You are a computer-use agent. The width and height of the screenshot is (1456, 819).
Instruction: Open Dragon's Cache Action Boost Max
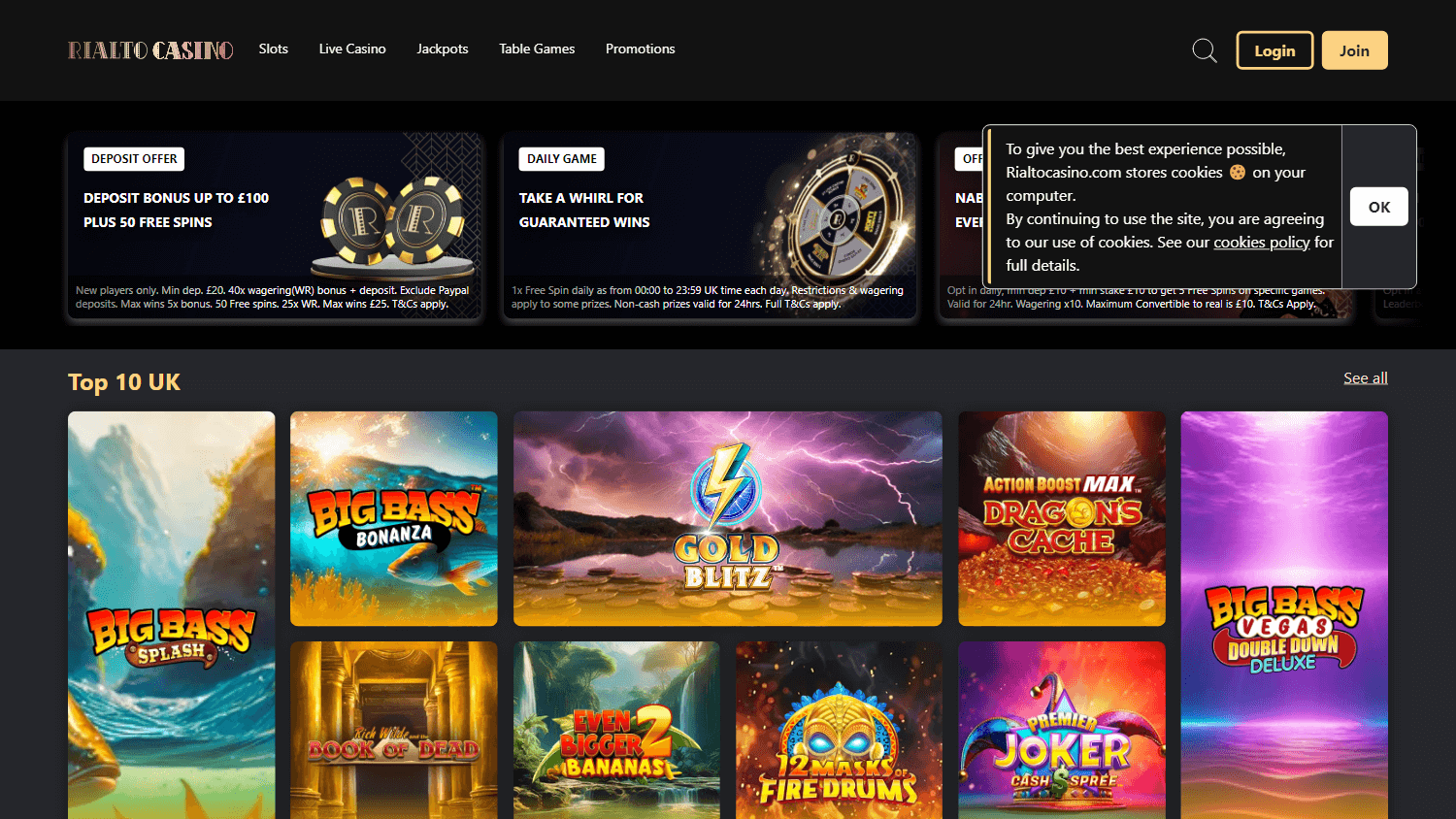(x=1062, y=518)
